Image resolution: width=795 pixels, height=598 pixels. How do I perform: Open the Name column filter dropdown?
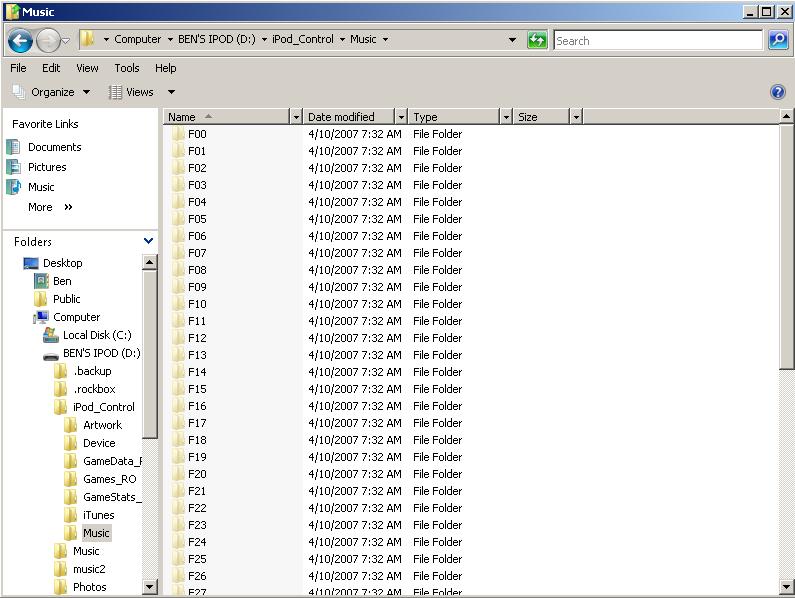coord(296,117)
